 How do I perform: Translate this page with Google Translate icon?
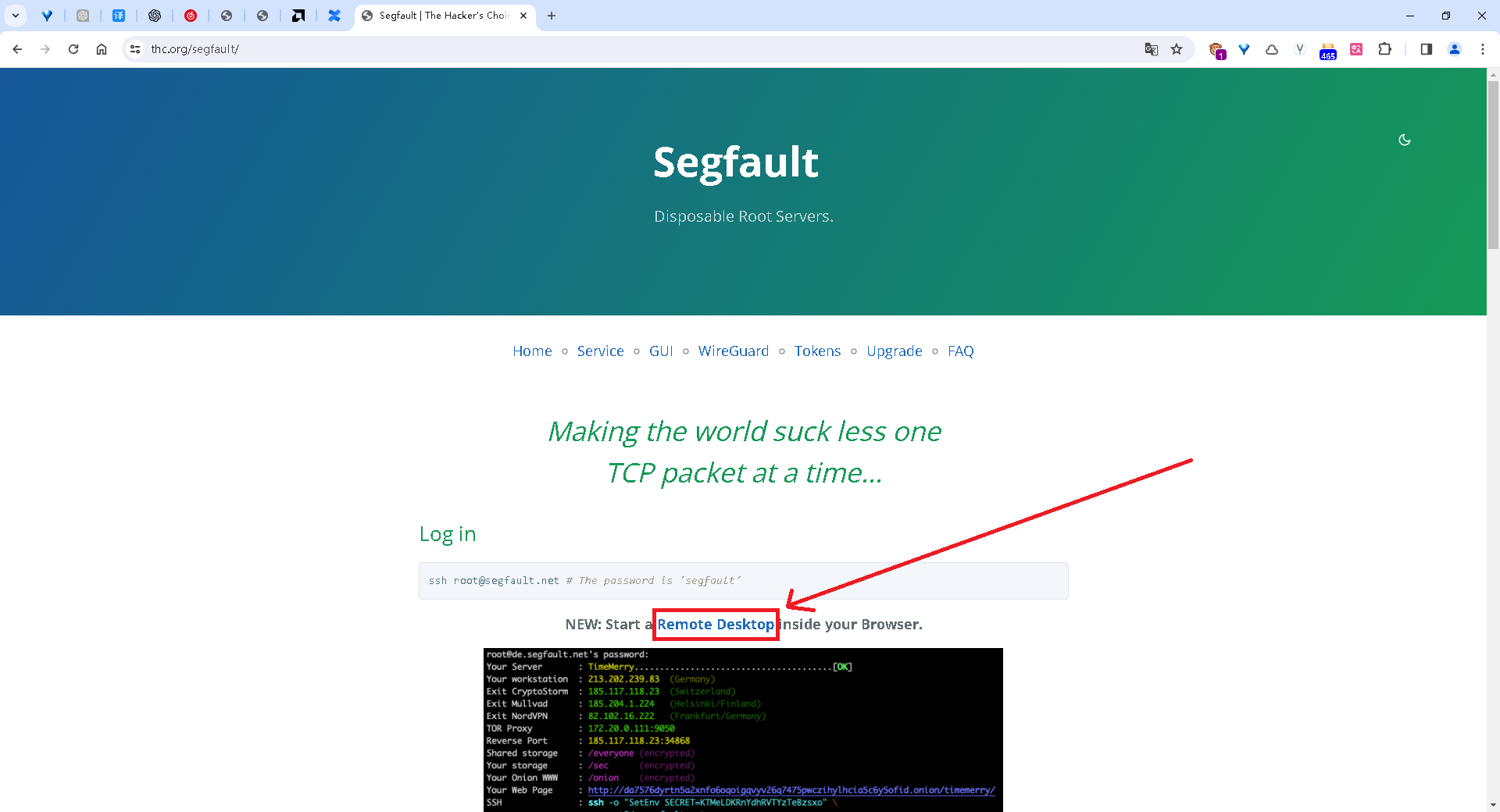[x=1152, y=49]
